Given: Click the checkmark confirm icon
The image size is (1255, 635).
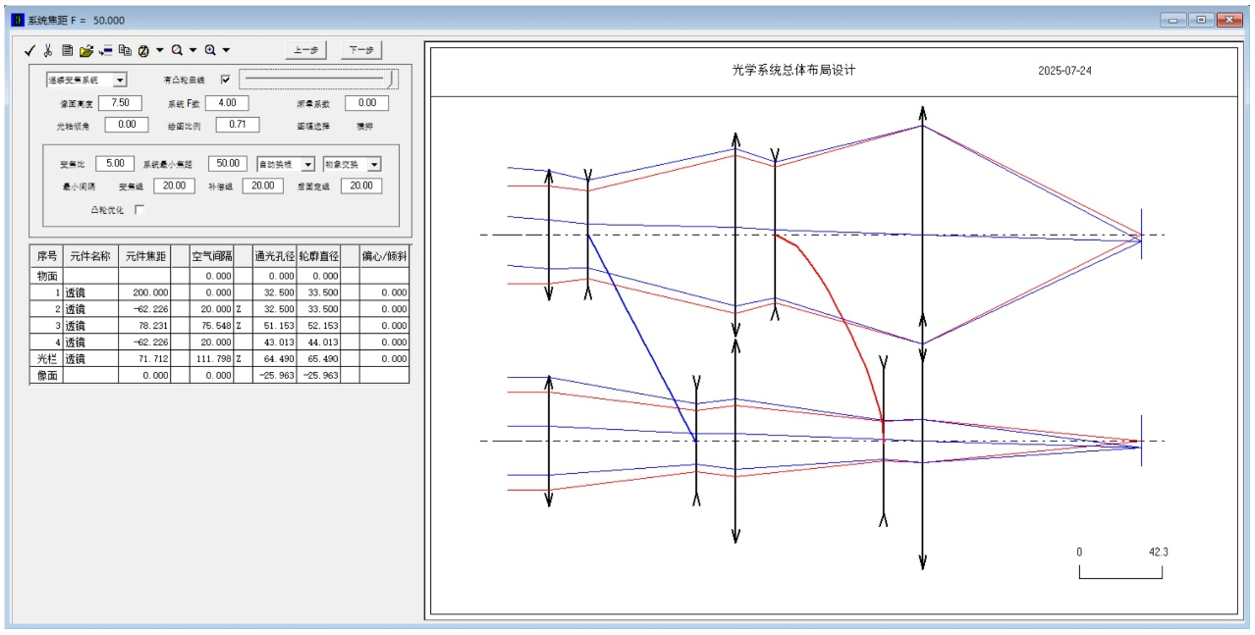Looking at the screenshot, I should pyautogui.click(x=30, y=50).
